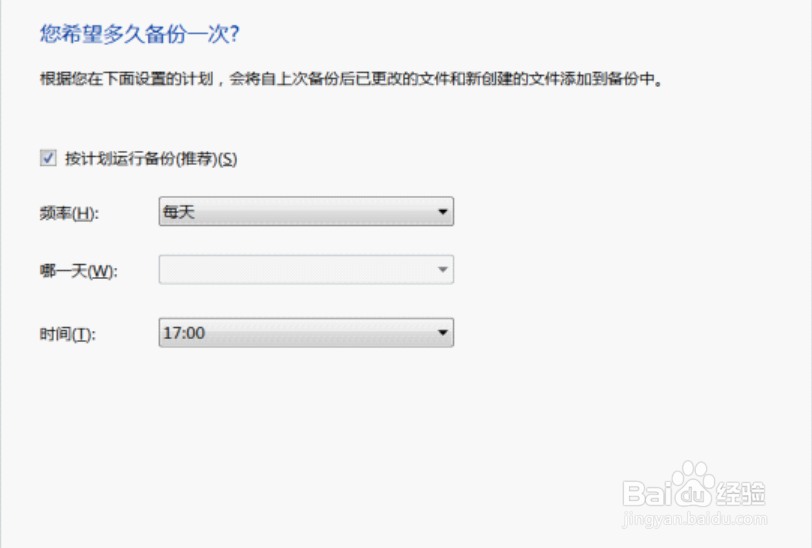Click the greyed arrow of 哪一天 dropdown
This screenshot has height=548, width=812.
[441, 270]
